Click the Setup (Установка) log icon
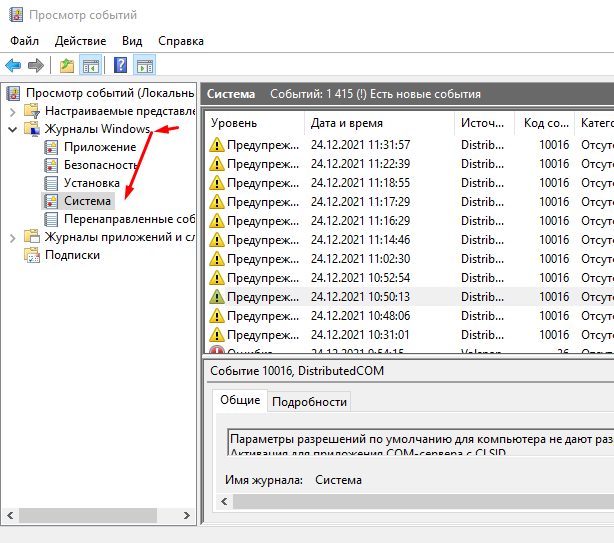This screenshot has height=543, width=614. pyautogui.click(x=51, y=183)
